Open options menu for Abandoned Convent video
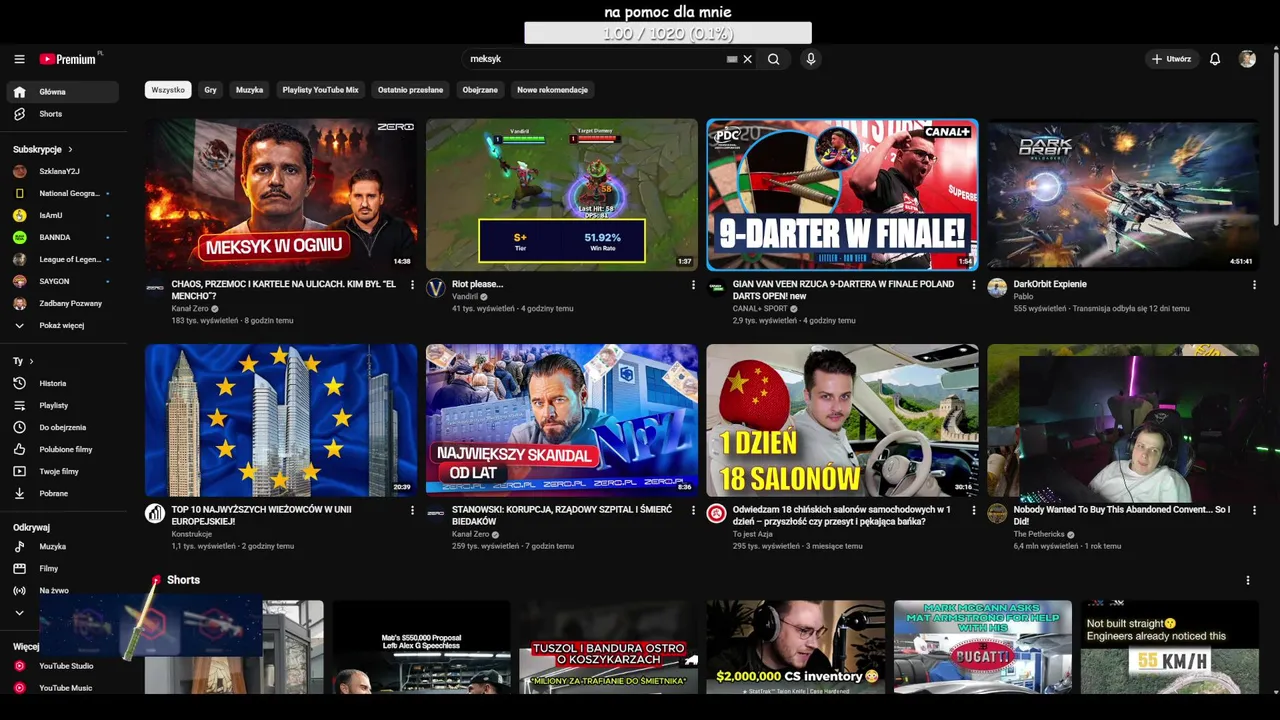This screenshot has width=1280, height=720. (1254, 510)
